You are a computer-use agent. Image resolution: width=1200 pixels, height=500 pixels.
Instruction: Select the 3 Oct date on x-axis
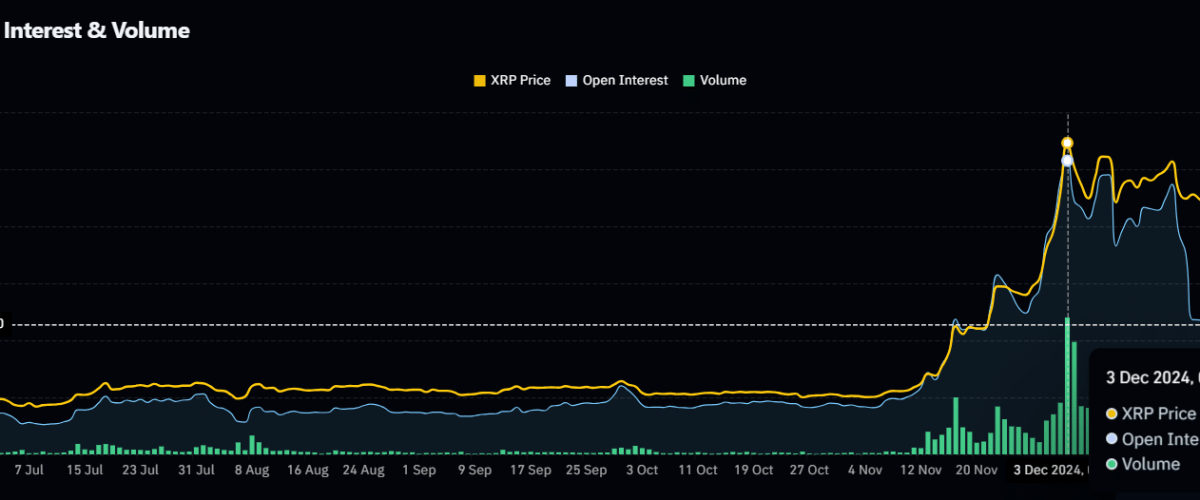(x=642, y=469)
